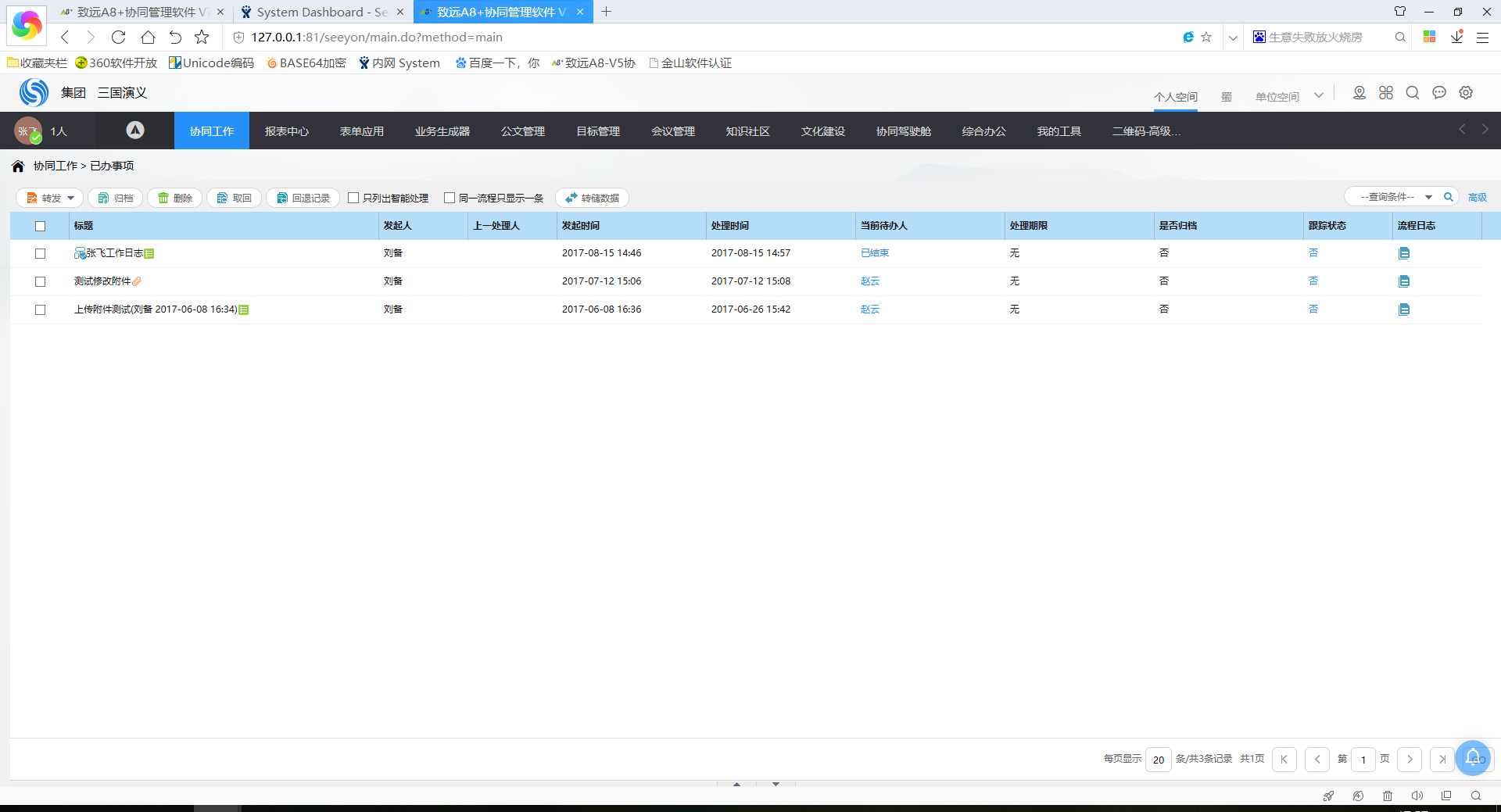Open the 报表中心 menu tab
The height and width of the screenshot is (812, 1501).
(x=286, y=131)
